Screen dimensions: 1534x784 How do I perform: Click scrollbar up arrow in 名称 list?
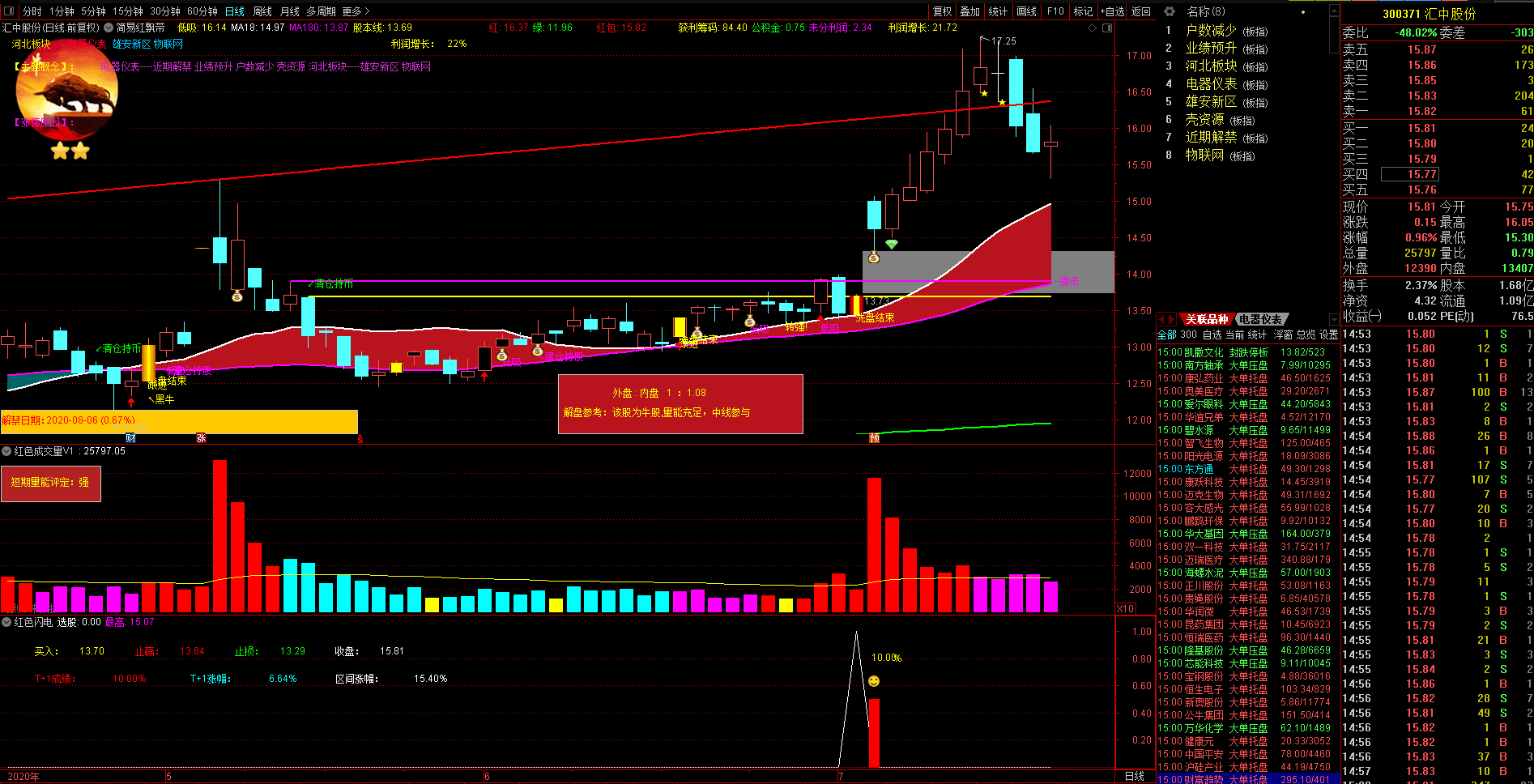[1334, 11]
